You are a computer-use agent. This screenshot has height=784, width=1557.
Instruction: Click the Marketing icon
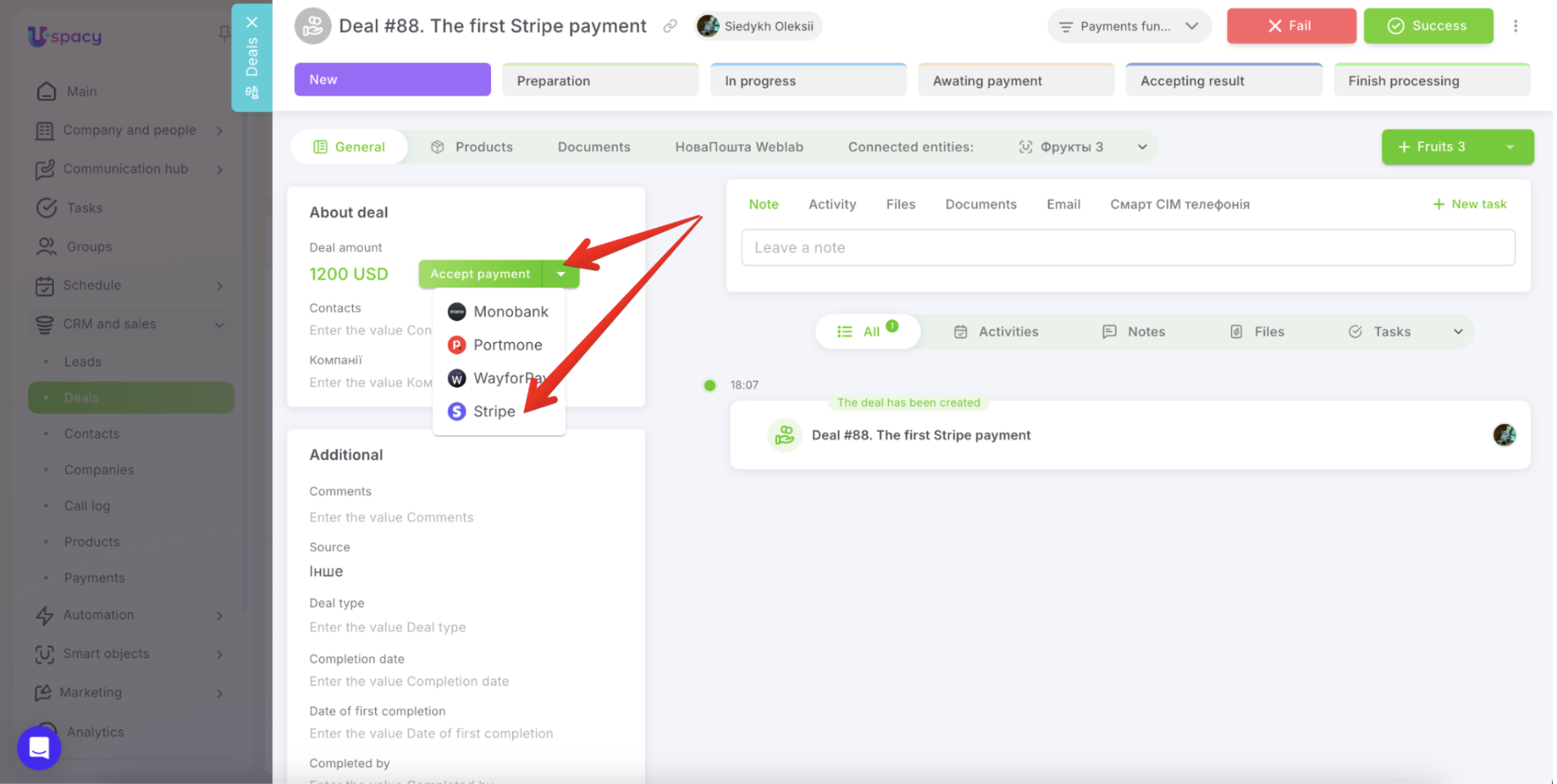43,693
